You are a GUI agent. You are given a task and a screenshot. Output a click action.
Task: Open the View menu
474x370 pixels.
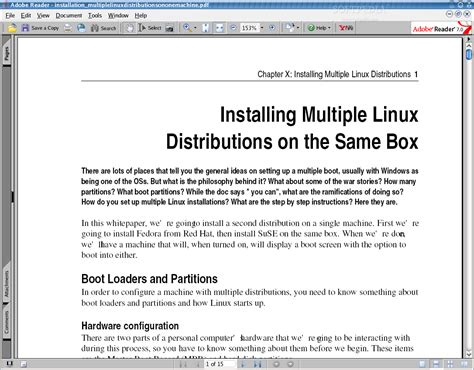43,15
